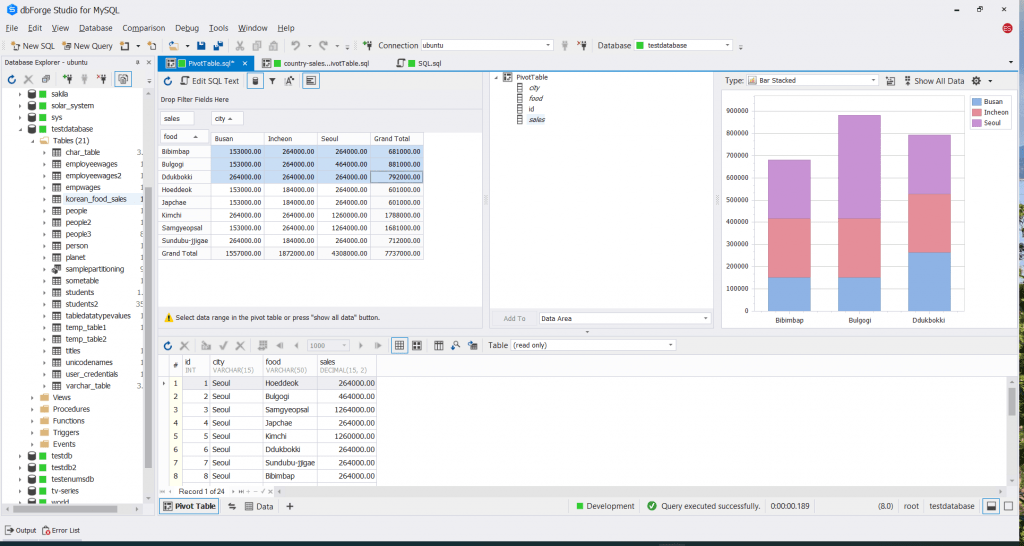1024x546 pixels.
Task: Select the Data view tab at bottom
Action: point(259,506)
